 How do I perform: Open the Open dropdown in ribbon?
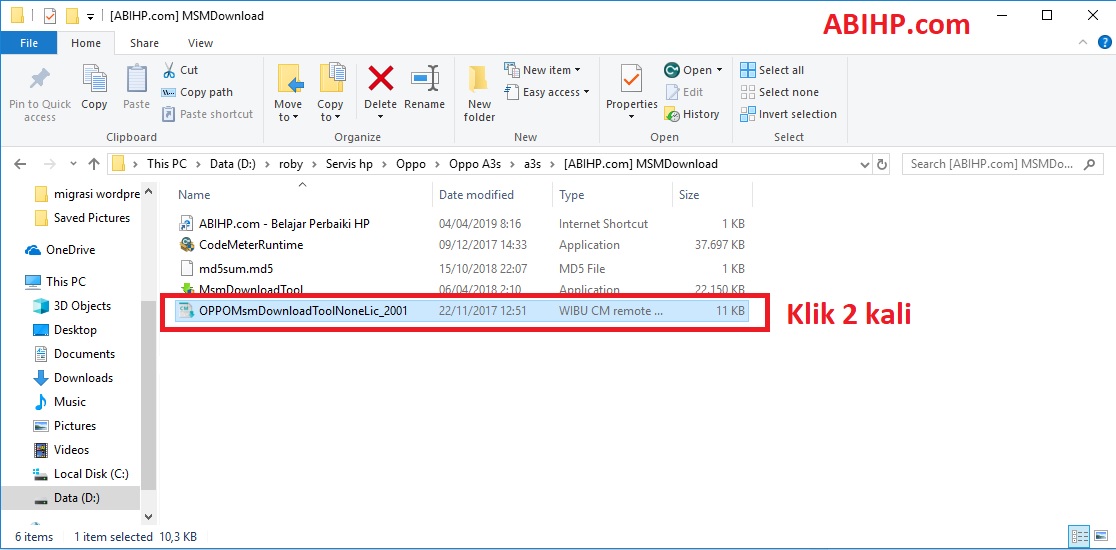coord(693,70)
